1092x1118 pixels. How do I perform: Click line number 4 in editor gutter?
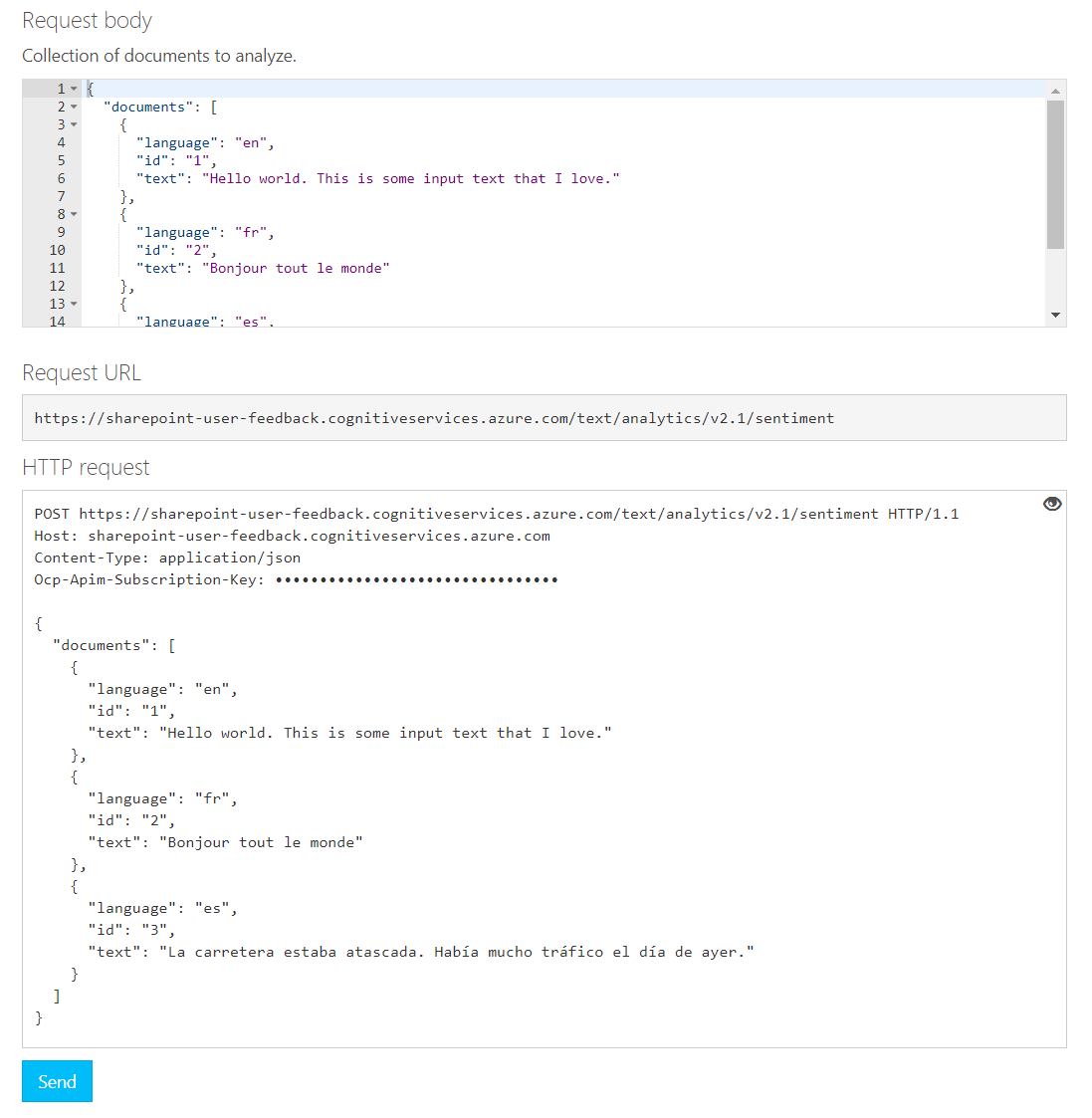[x=61, y=142]
